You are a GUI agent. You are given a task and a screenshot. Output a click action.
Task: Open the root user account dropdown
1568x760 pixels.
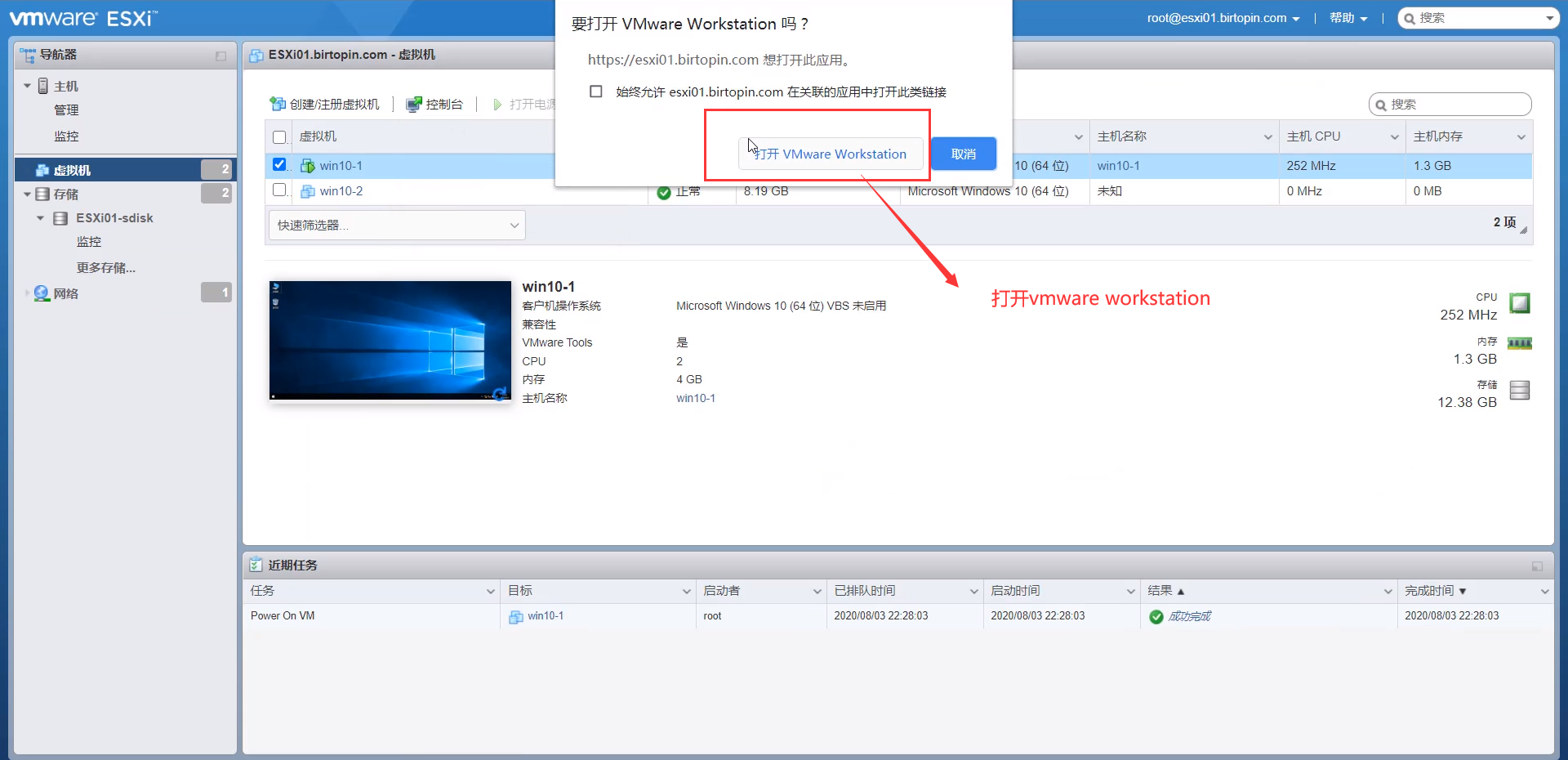1223,18
